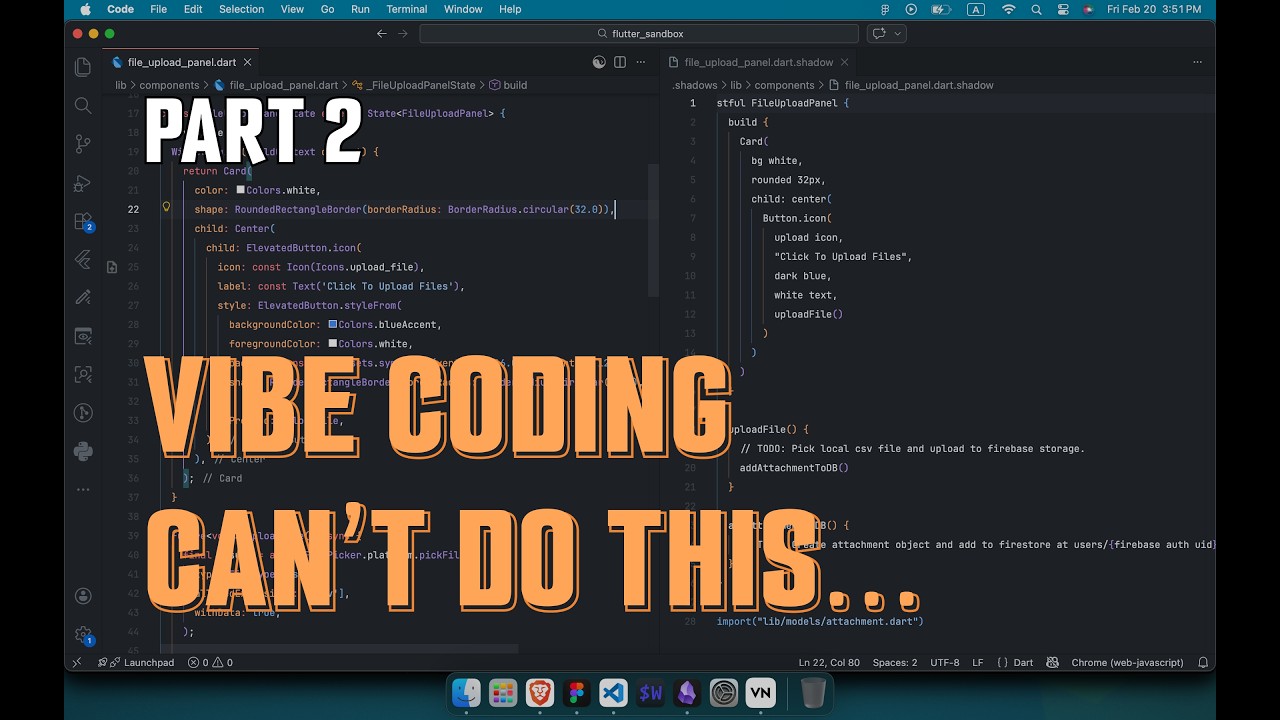Click the lightbulb code action on line 22
This screenshot has width=1280, height=720.
[x=166, y=209]
